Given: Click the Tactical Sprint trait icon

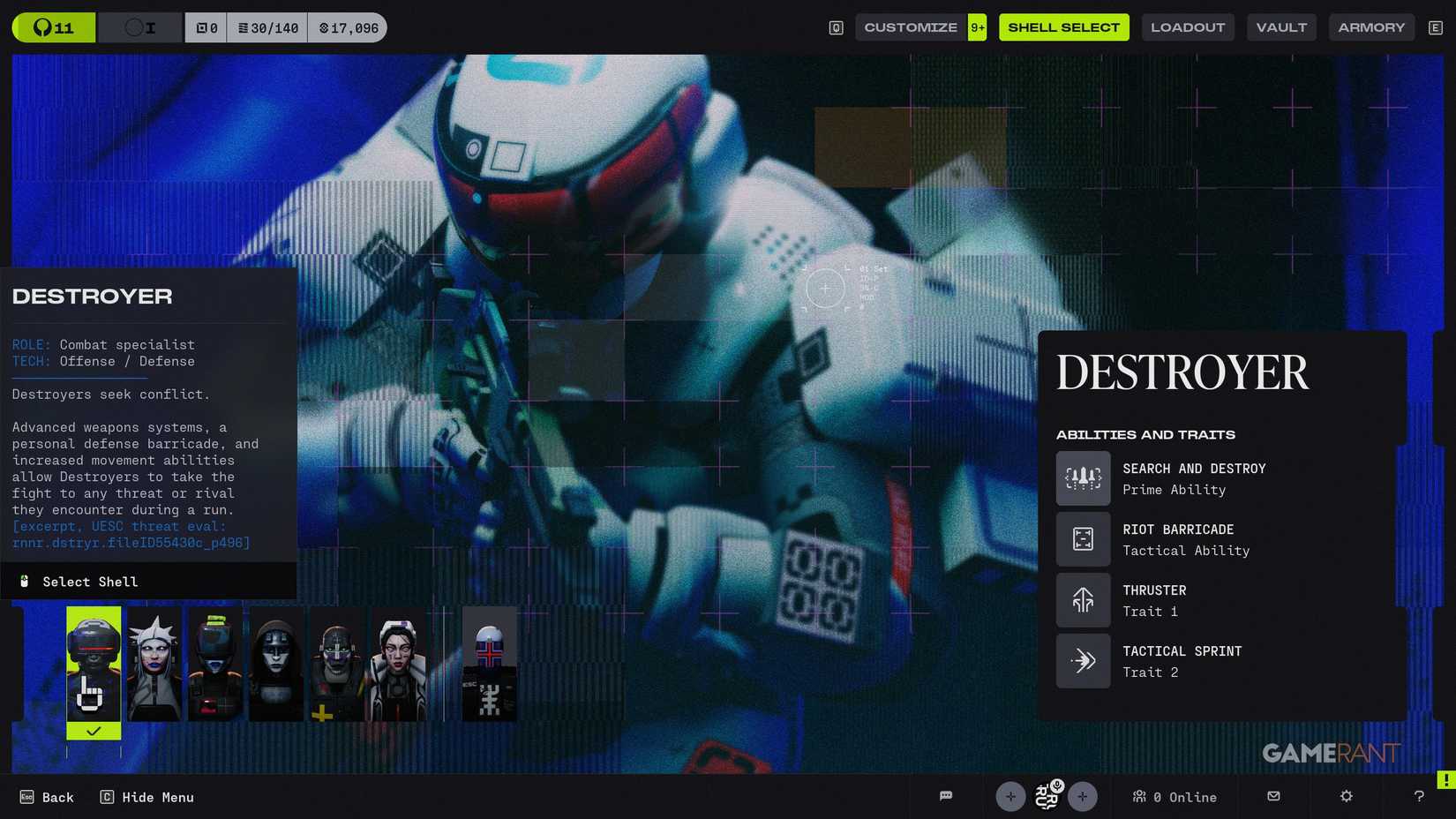Looking at the screenshot, I should point(1084,660).
